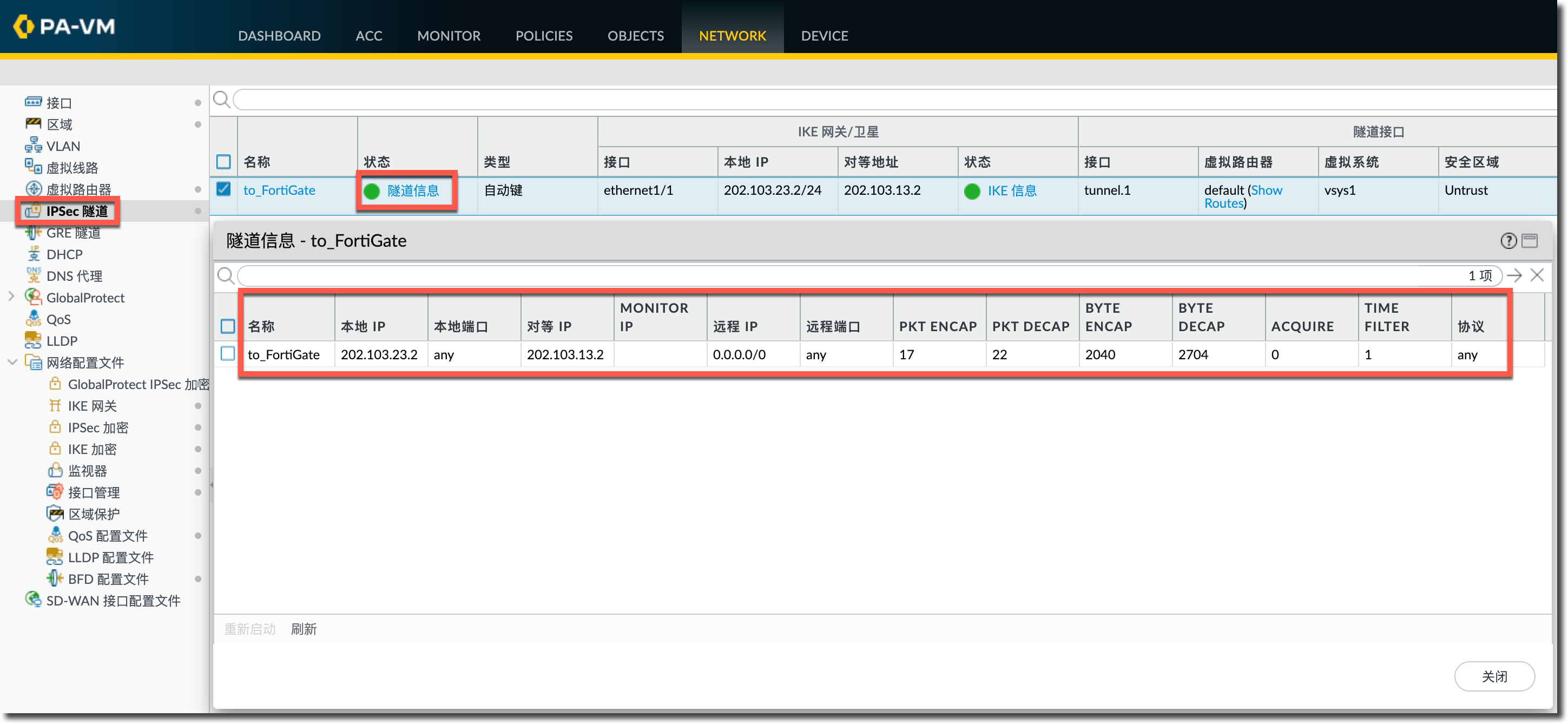Clear the tunnel info filter with X icon
The height and width of the screenshot is (724, 1568).
coord(1537,275)
